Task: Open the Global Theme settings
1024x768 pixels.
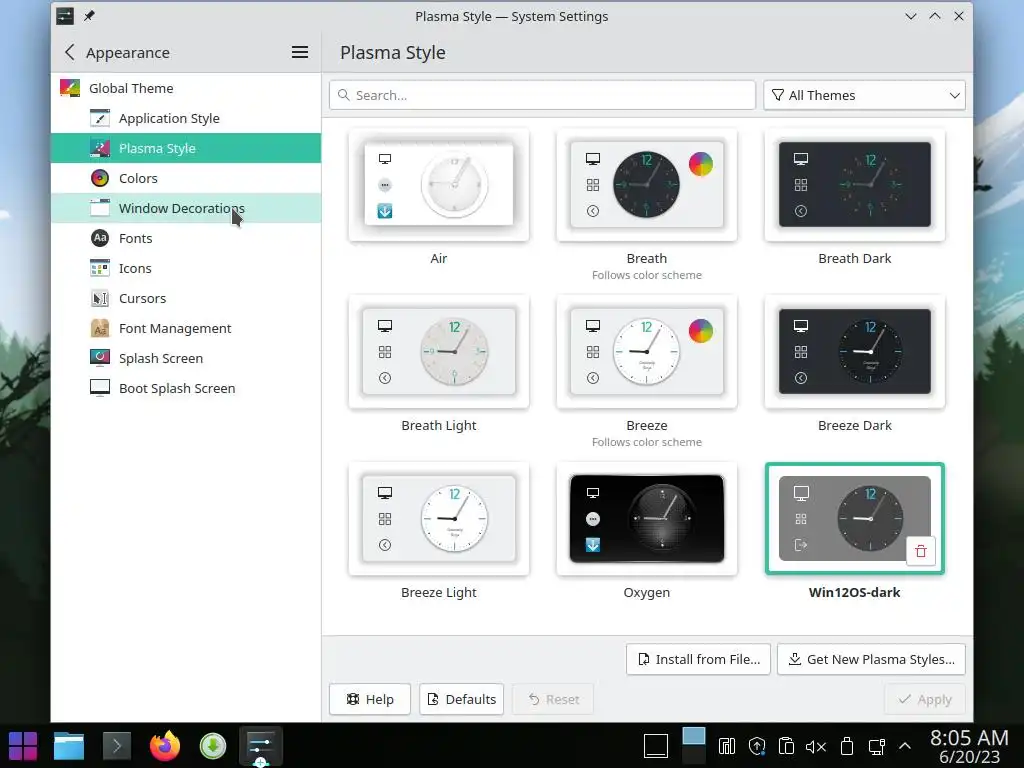Action: pos(185,88)
